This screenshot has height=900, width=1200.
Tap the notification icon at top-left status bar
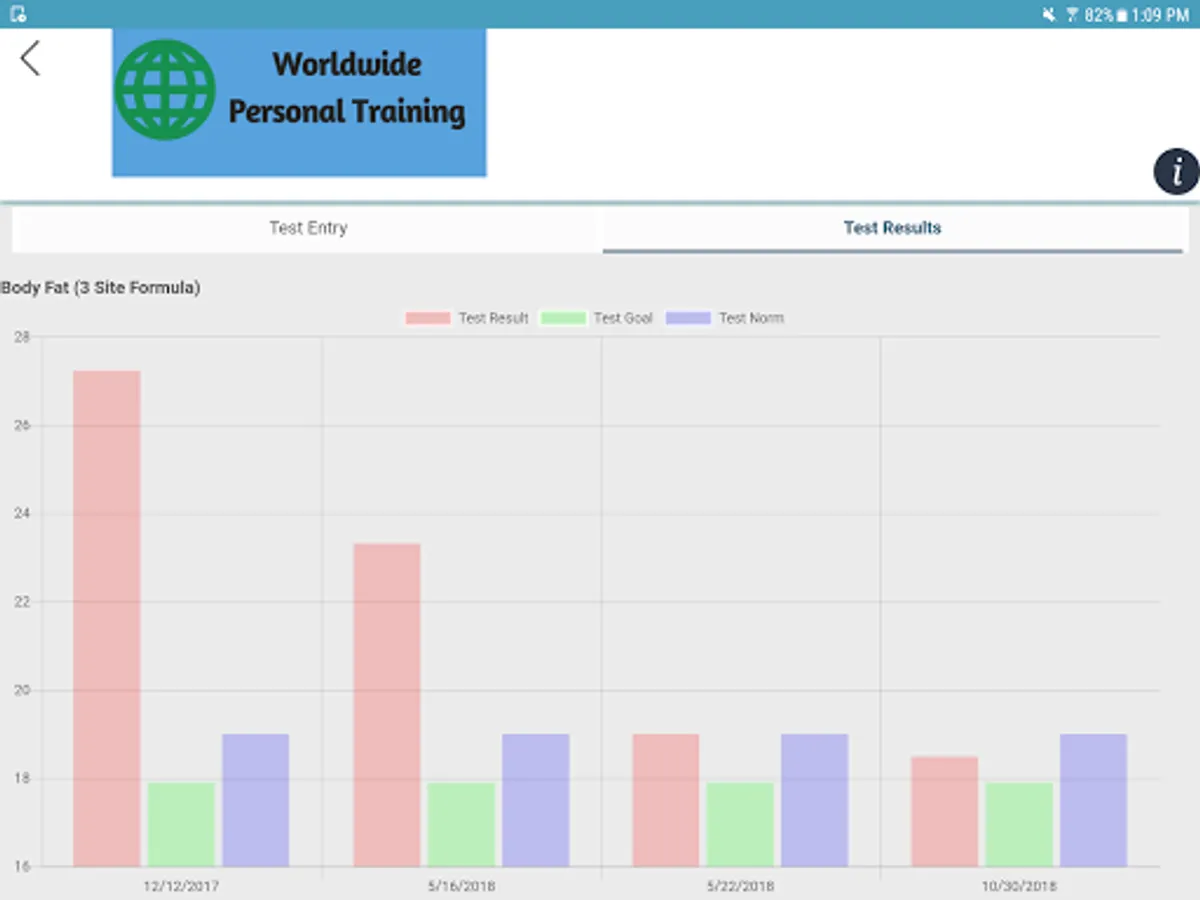tap(18, 14)
